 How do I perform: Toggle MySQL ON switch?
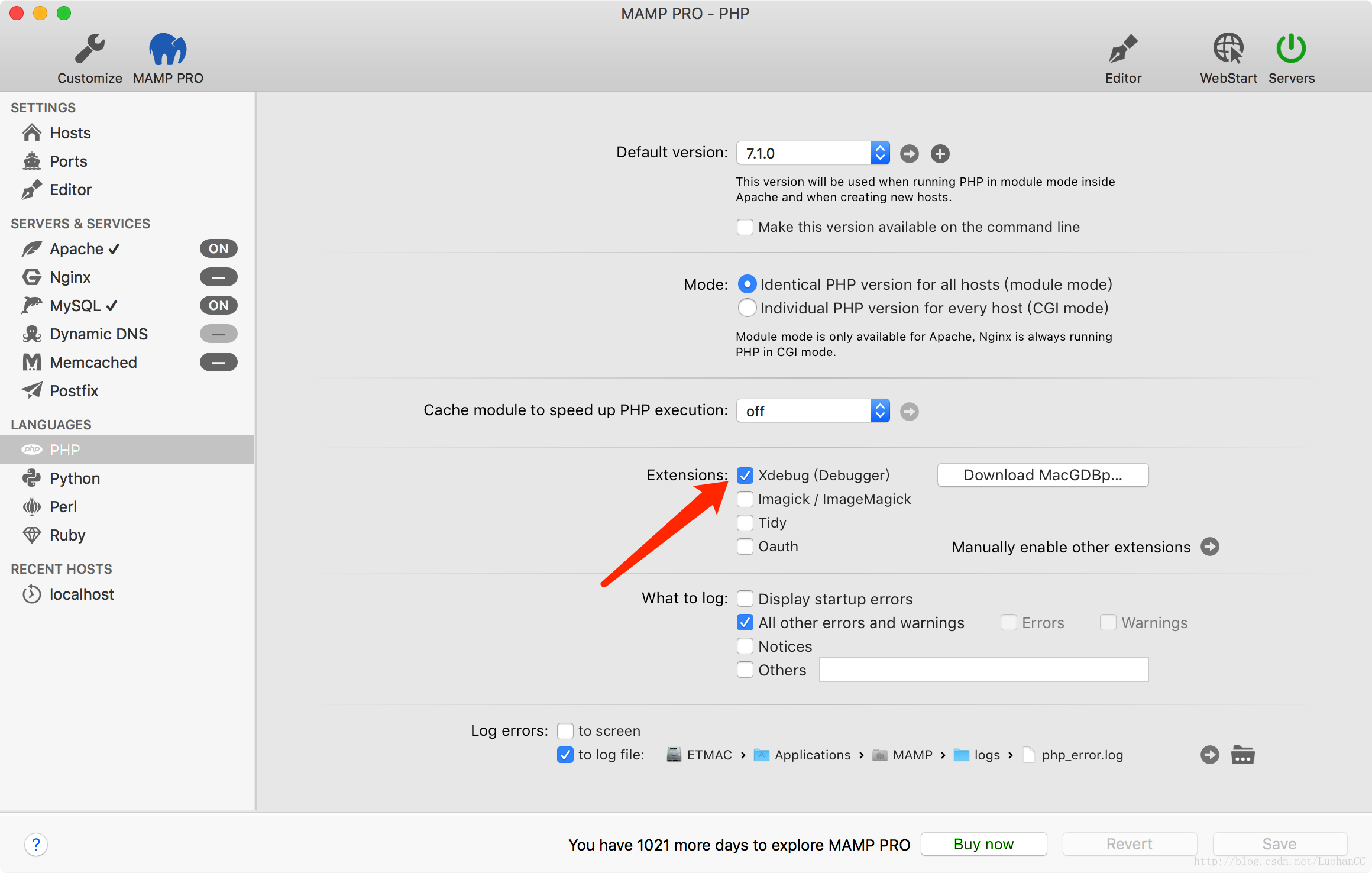[x=218, y=305]
